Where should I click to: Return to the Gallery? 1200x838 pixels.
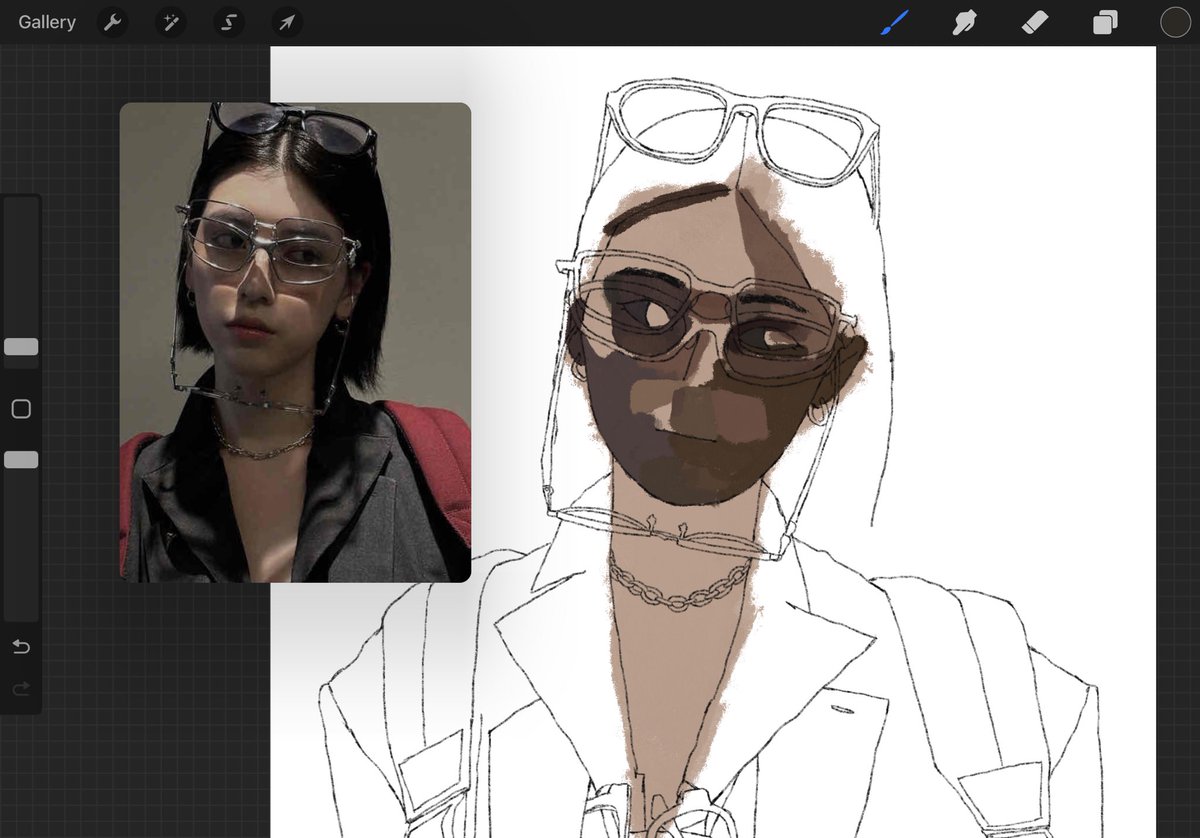point(47,22)
